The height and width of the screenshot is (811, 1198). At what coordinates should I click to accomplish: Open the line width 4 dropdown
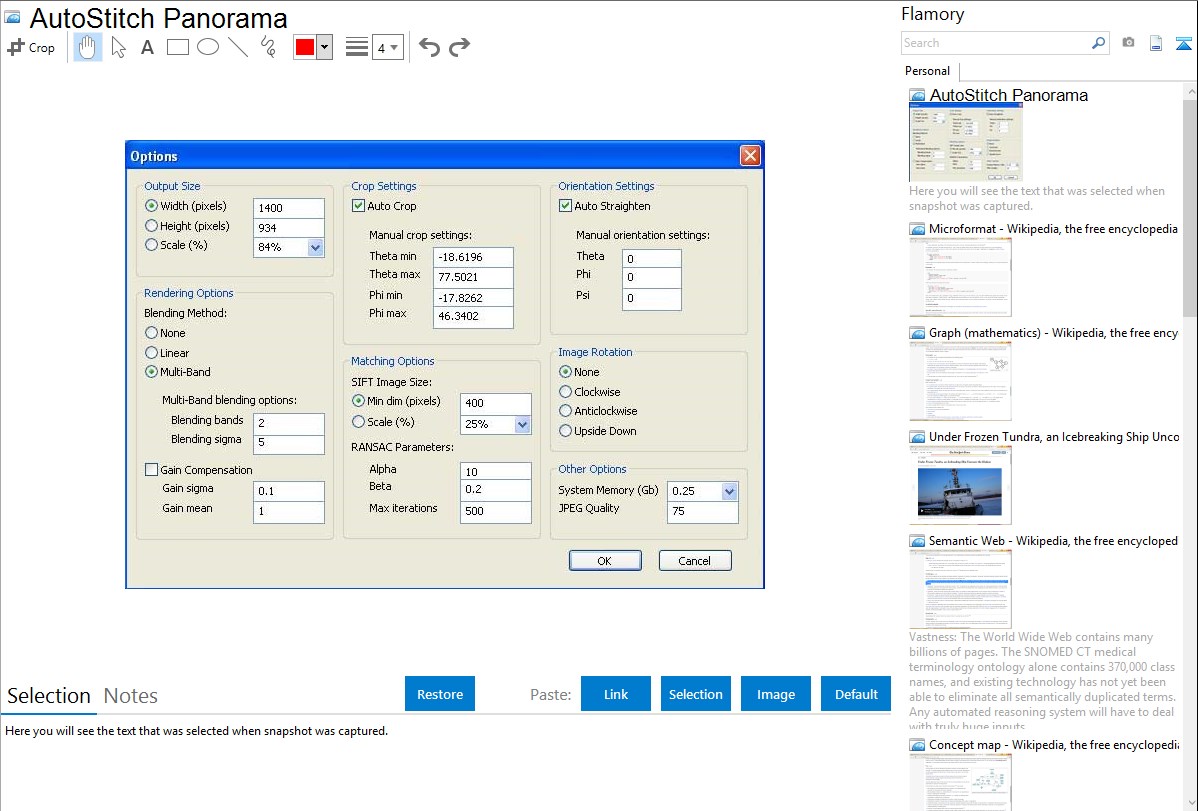click(388, 47)
